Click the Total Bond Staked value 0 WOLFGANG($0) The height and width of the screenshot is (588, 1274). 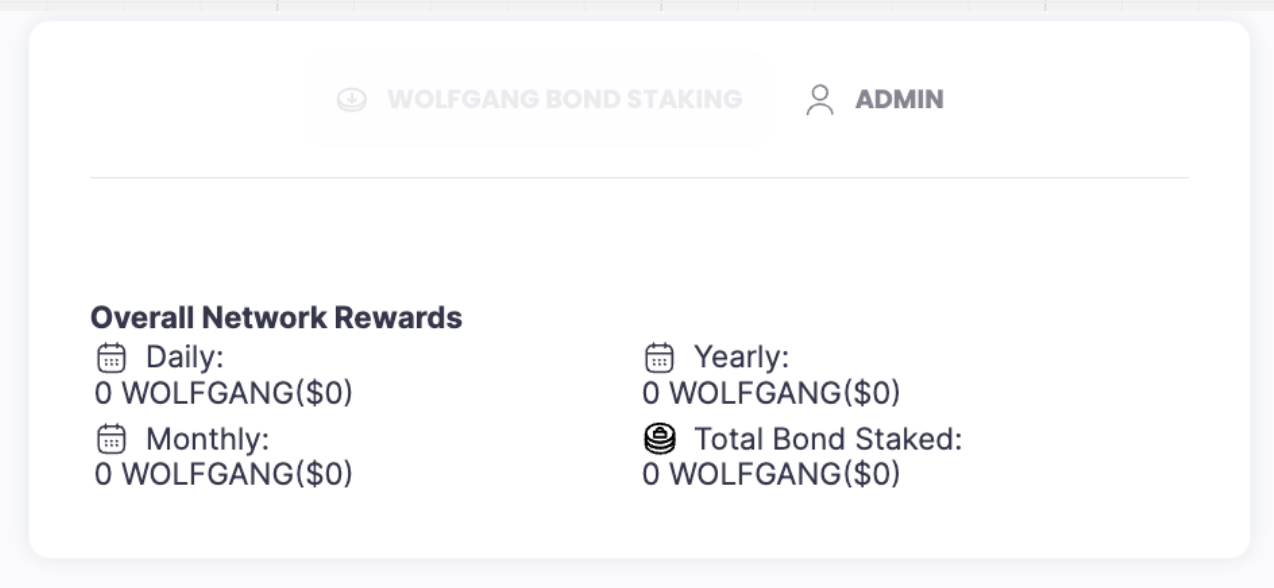pyautogui.click(x=771, y=473)
